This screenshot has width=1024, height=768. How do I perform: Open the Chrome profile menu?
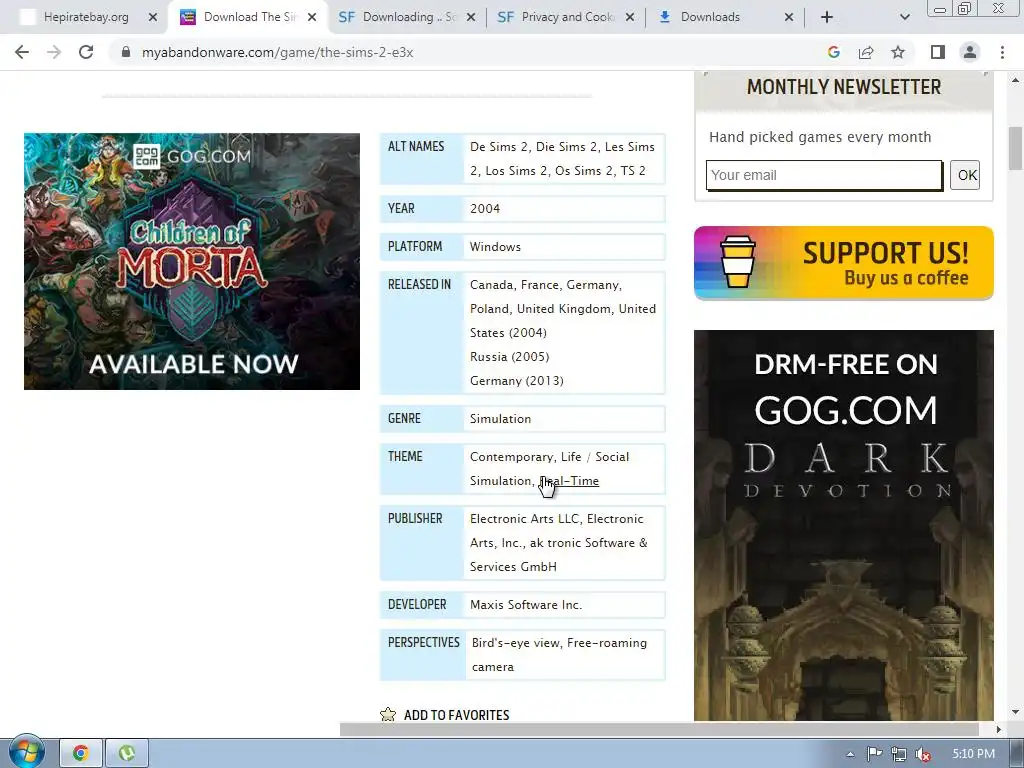[x=970, y=52]
